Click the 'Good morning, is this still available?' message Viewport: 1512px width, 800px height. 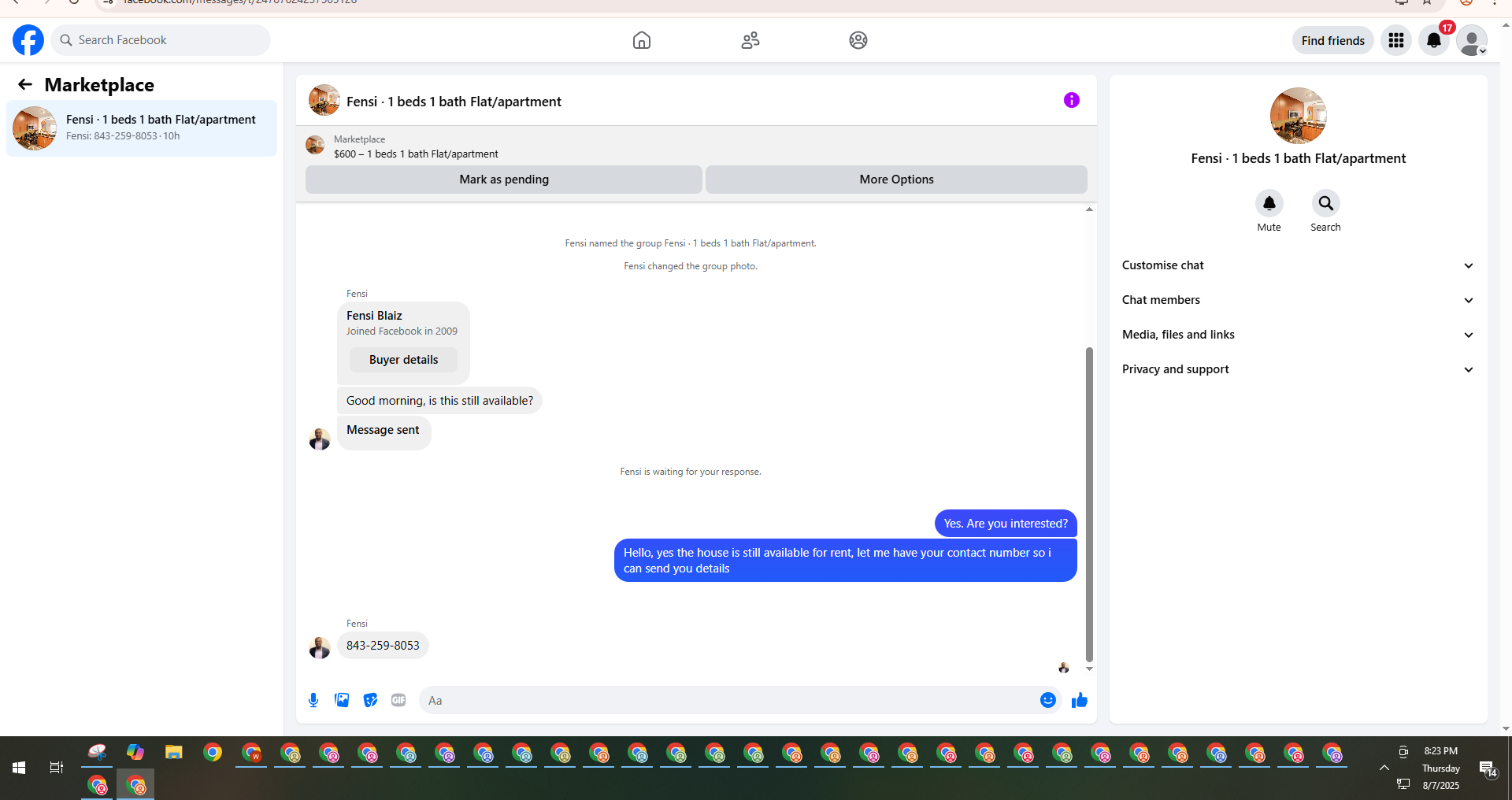pyautogui.click(x=439, y=401)
